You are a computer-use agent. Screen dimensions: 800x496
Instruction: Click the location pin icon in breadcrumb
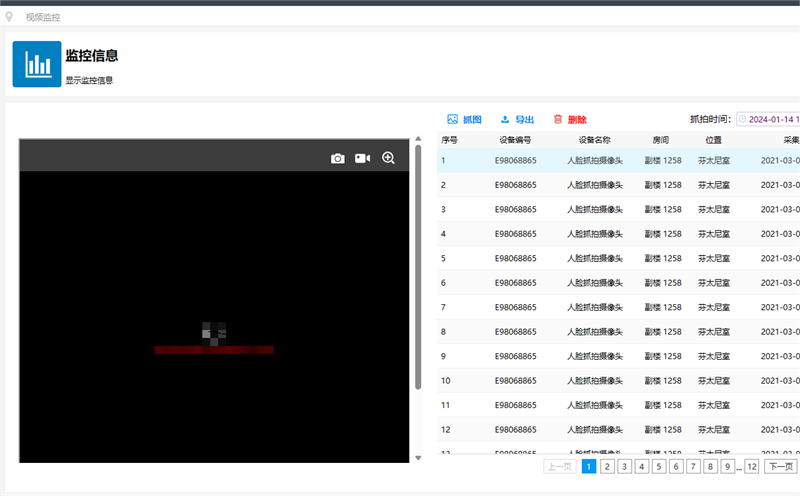[10, 17]
